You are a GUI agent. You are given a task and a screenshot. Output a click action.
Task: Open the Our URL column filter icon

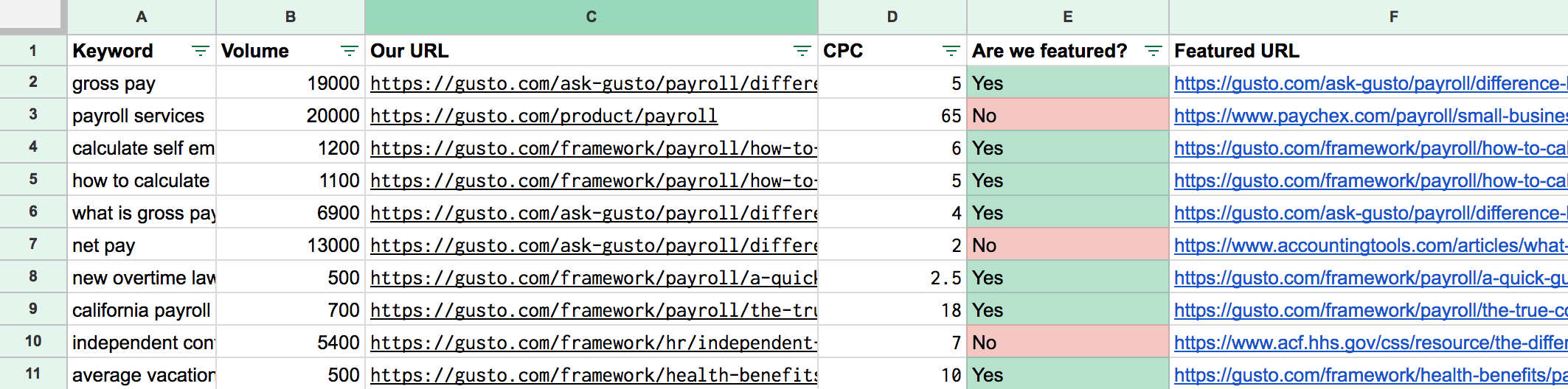click(802, 51)
